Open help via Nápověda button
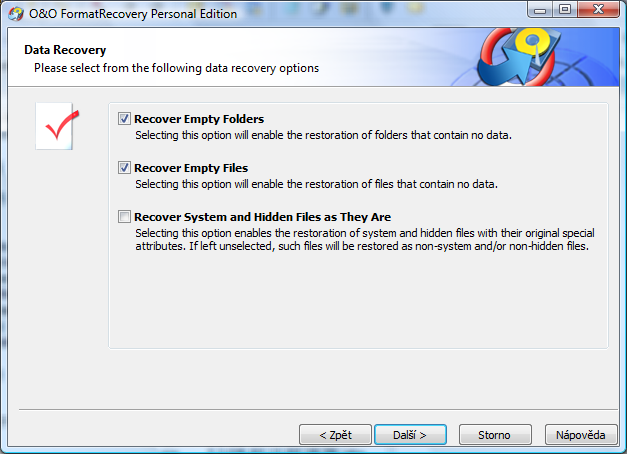Viewport: 627px width, 454px height. (581, 435)
